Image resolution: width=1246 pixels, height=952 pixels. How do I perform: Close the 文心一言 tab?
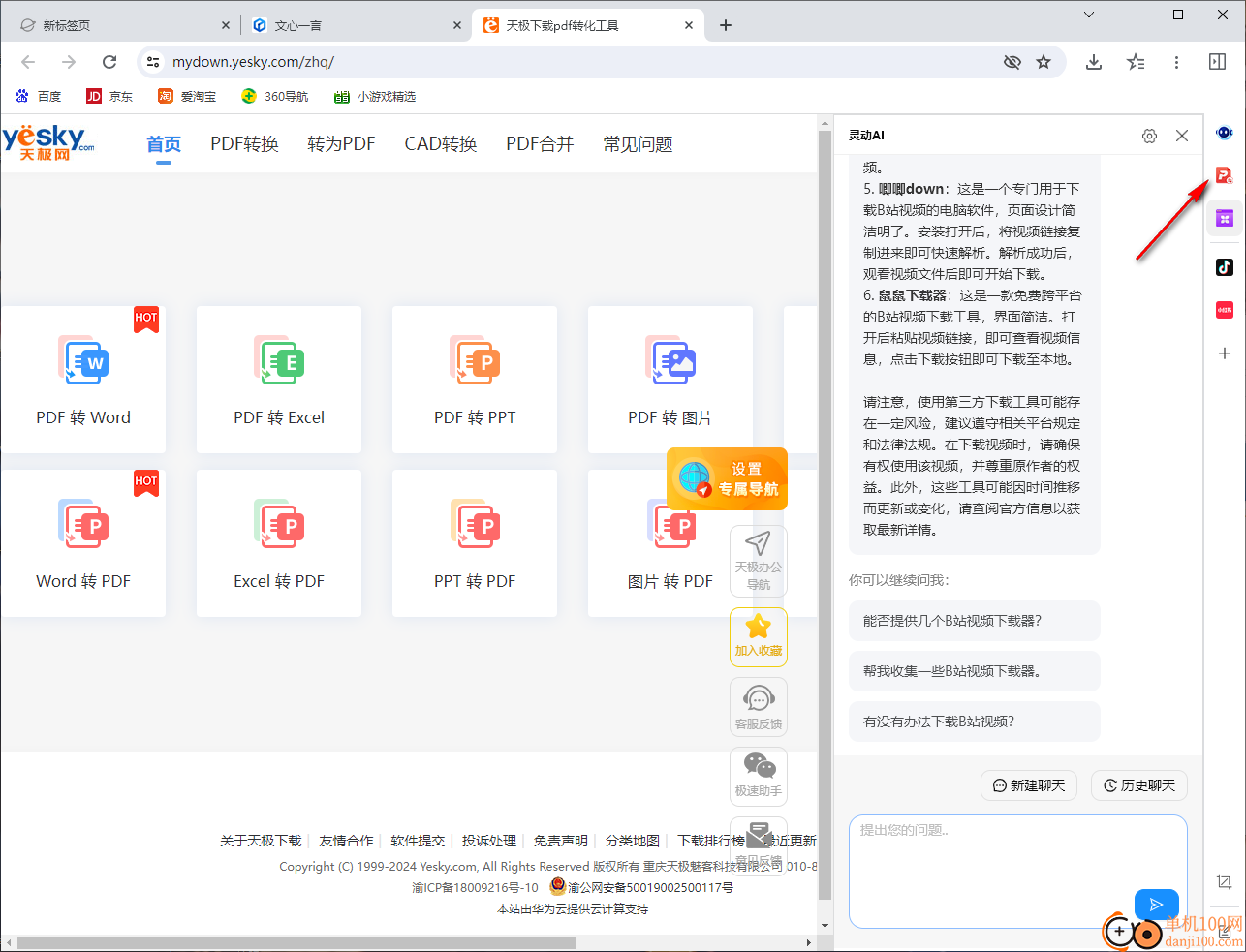(457, 25)
